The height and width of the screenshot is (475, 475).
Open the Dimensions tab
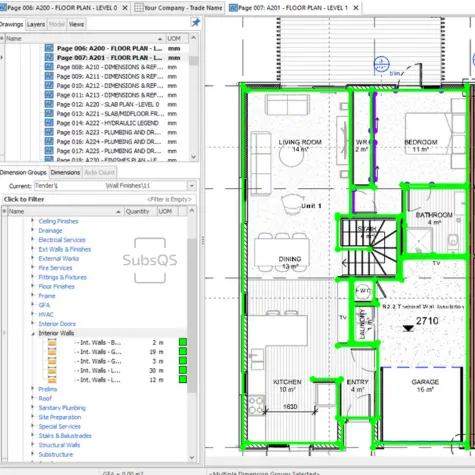(x=65, y=172)
